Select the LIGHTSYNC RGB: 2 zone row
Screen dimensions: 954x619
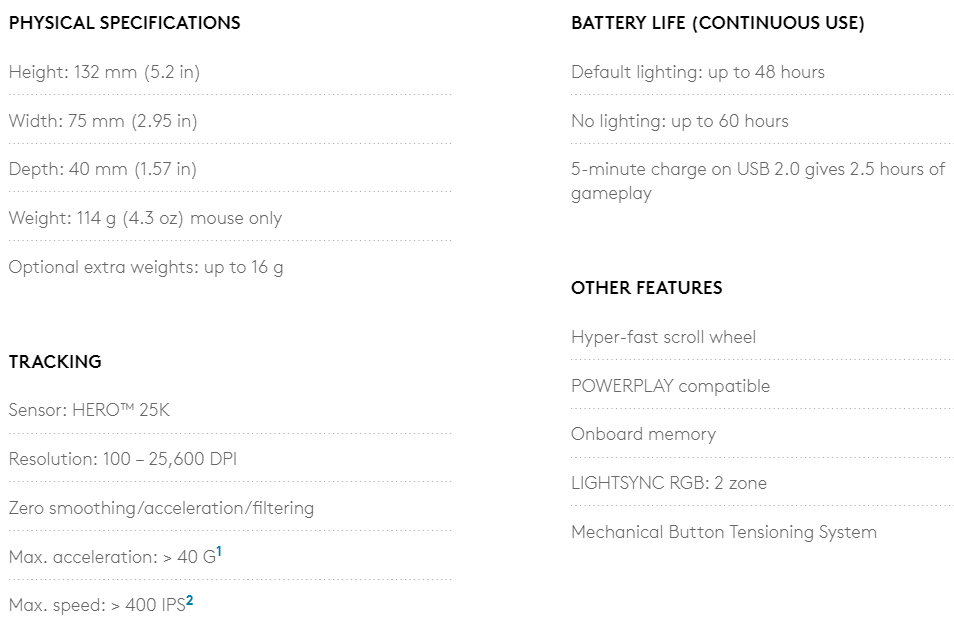click(x=669, y=483)
